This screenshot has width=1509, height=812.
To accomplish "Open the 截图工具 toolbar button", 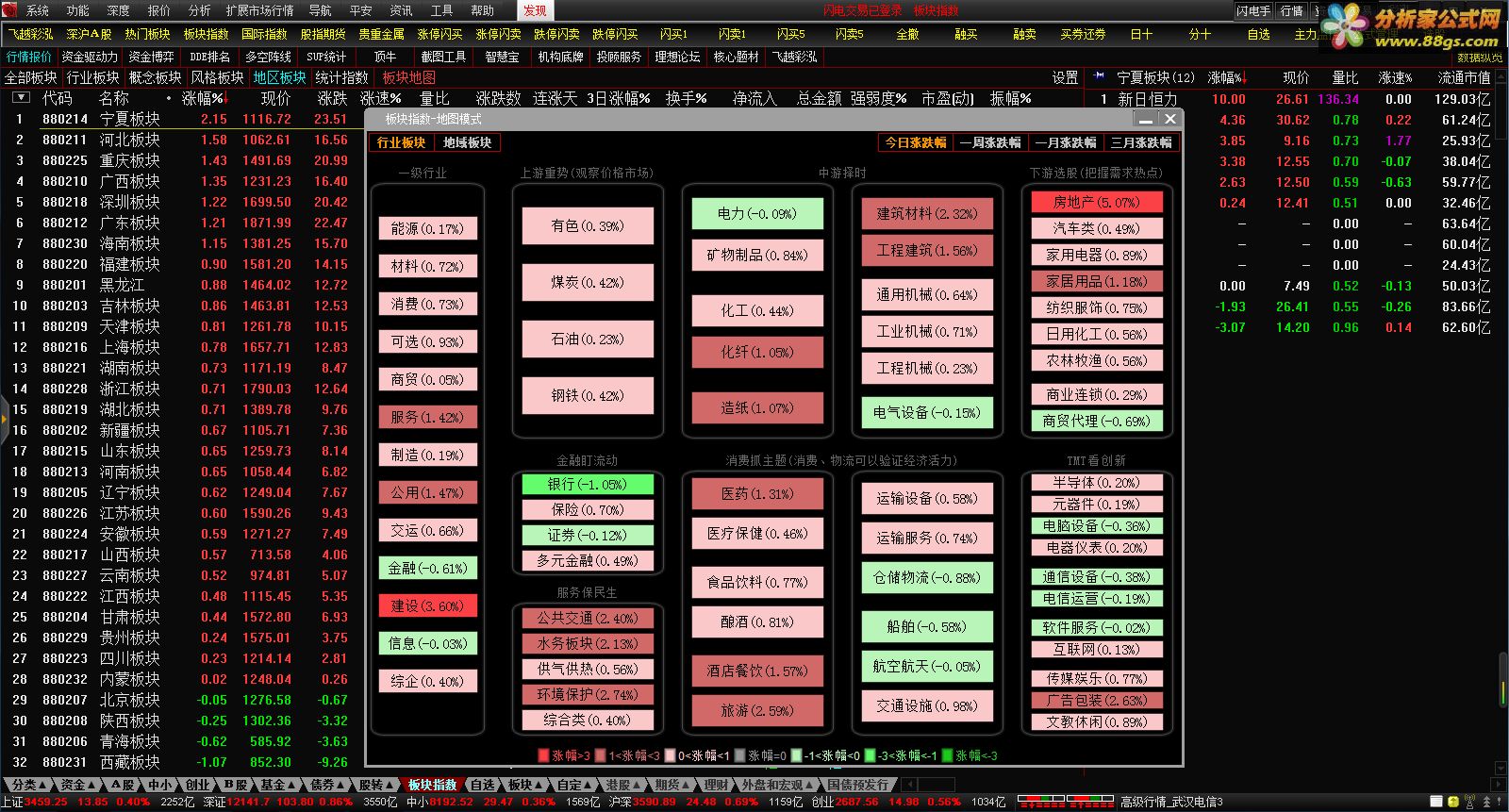I will 443,57.
